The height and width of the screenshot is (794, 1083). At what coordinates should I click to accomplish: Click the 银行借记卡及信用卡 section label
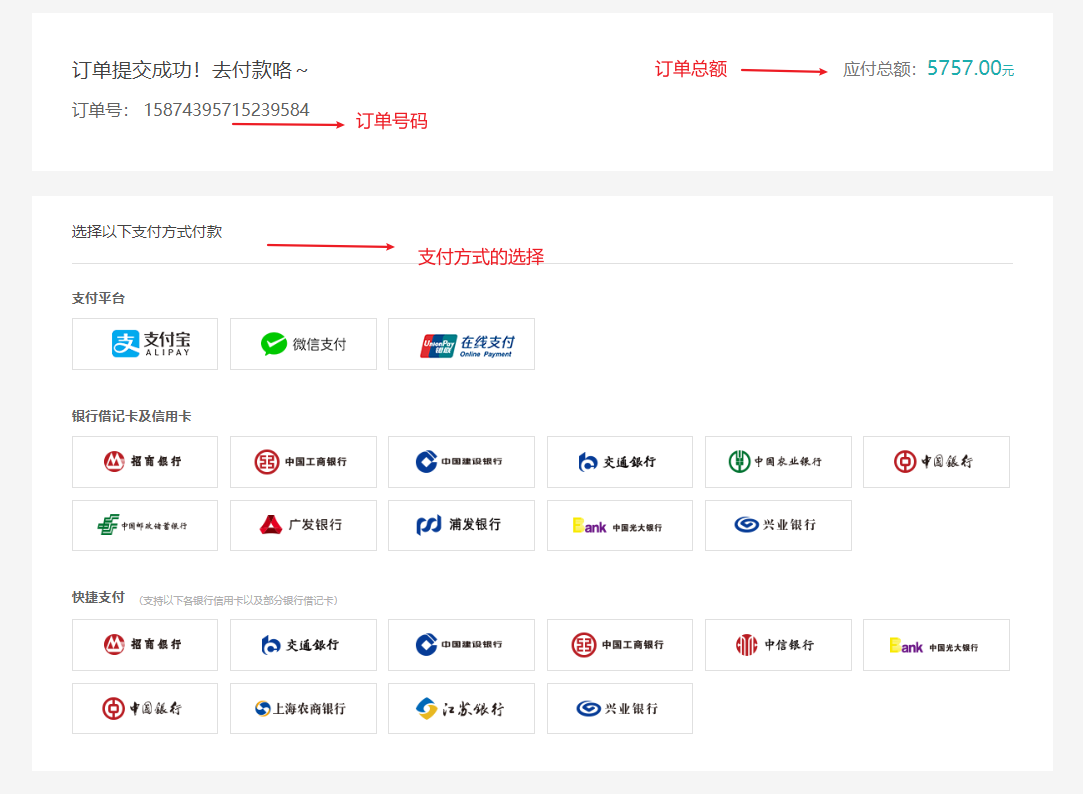pos(131,416)
